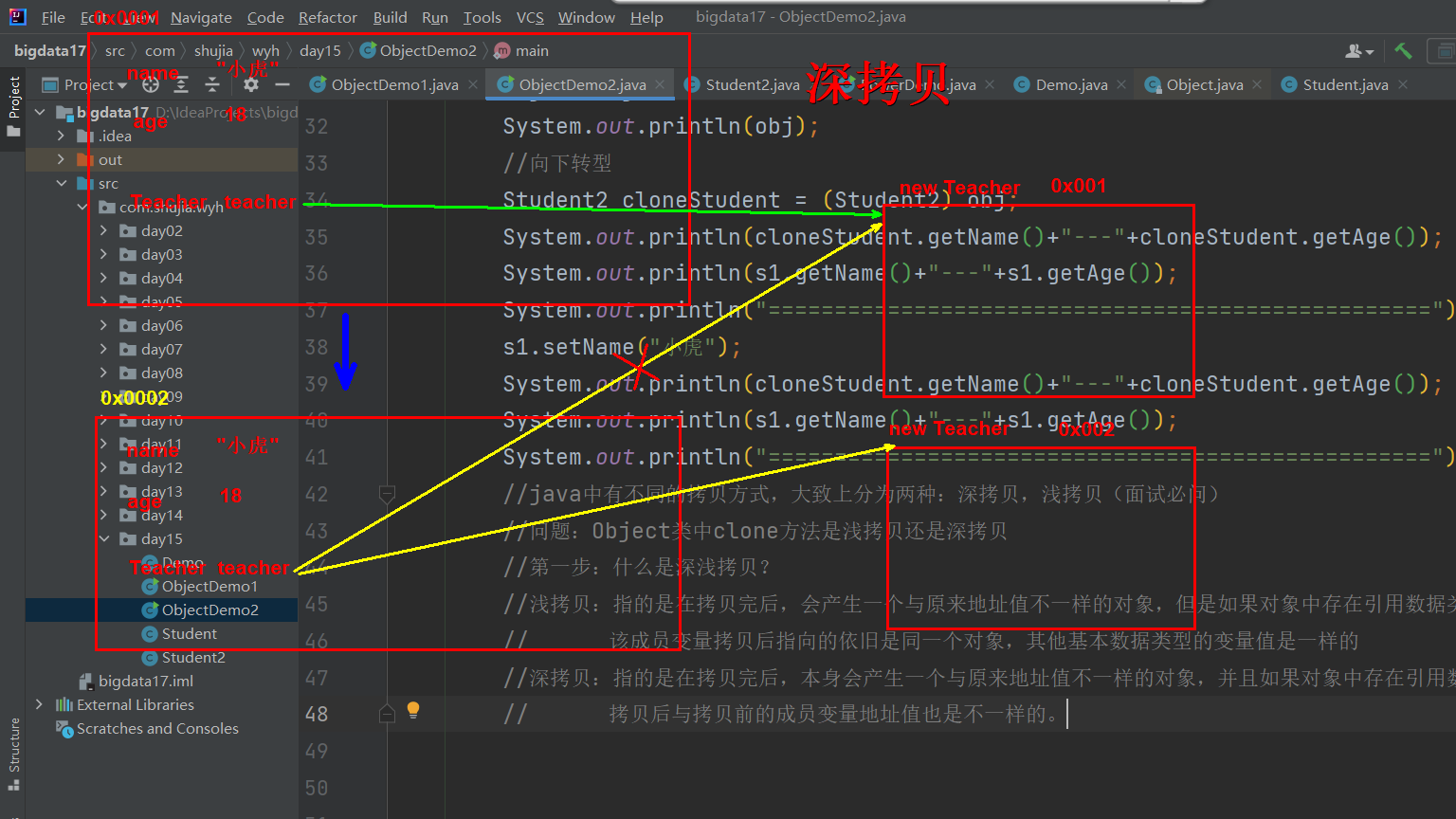The image size is (1456, 819).
Task: Close the Object.java tab
Action: pos(1257,84)
